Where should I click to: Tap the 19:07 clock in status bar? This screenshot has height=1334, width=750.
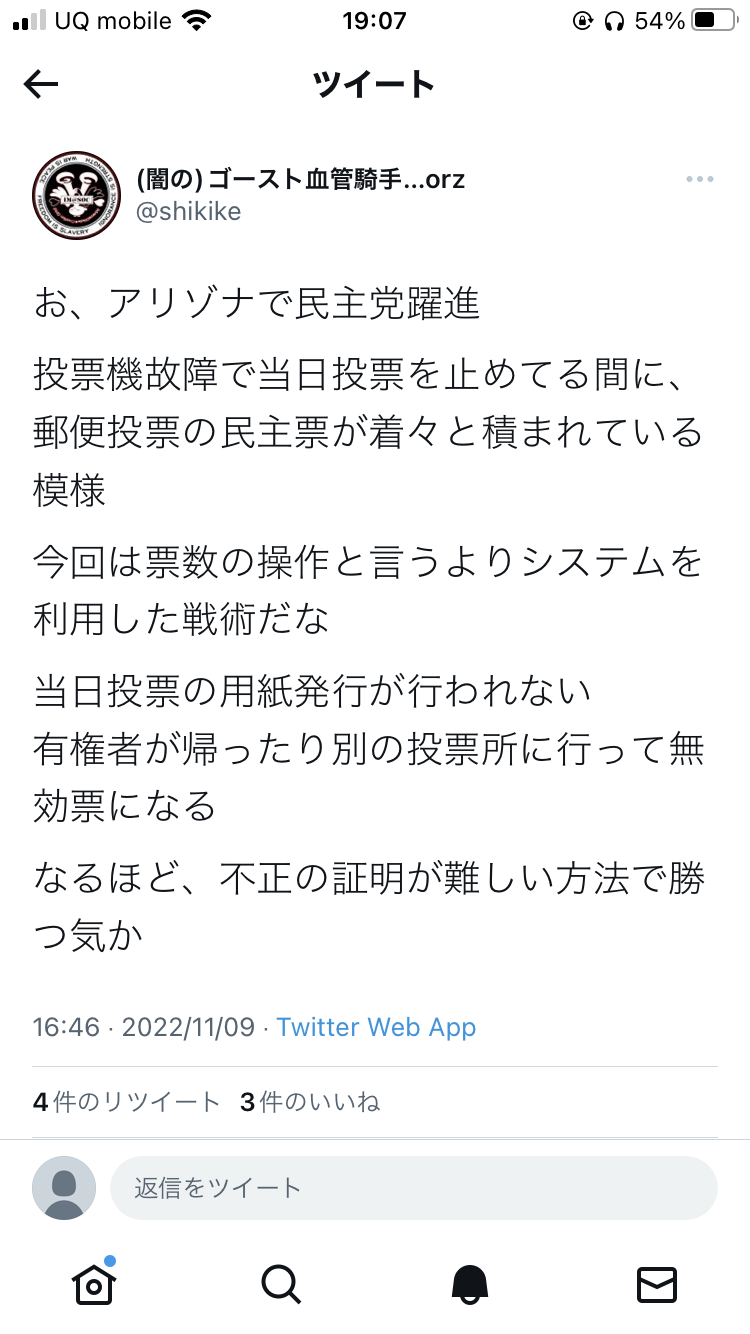point(373,21)
